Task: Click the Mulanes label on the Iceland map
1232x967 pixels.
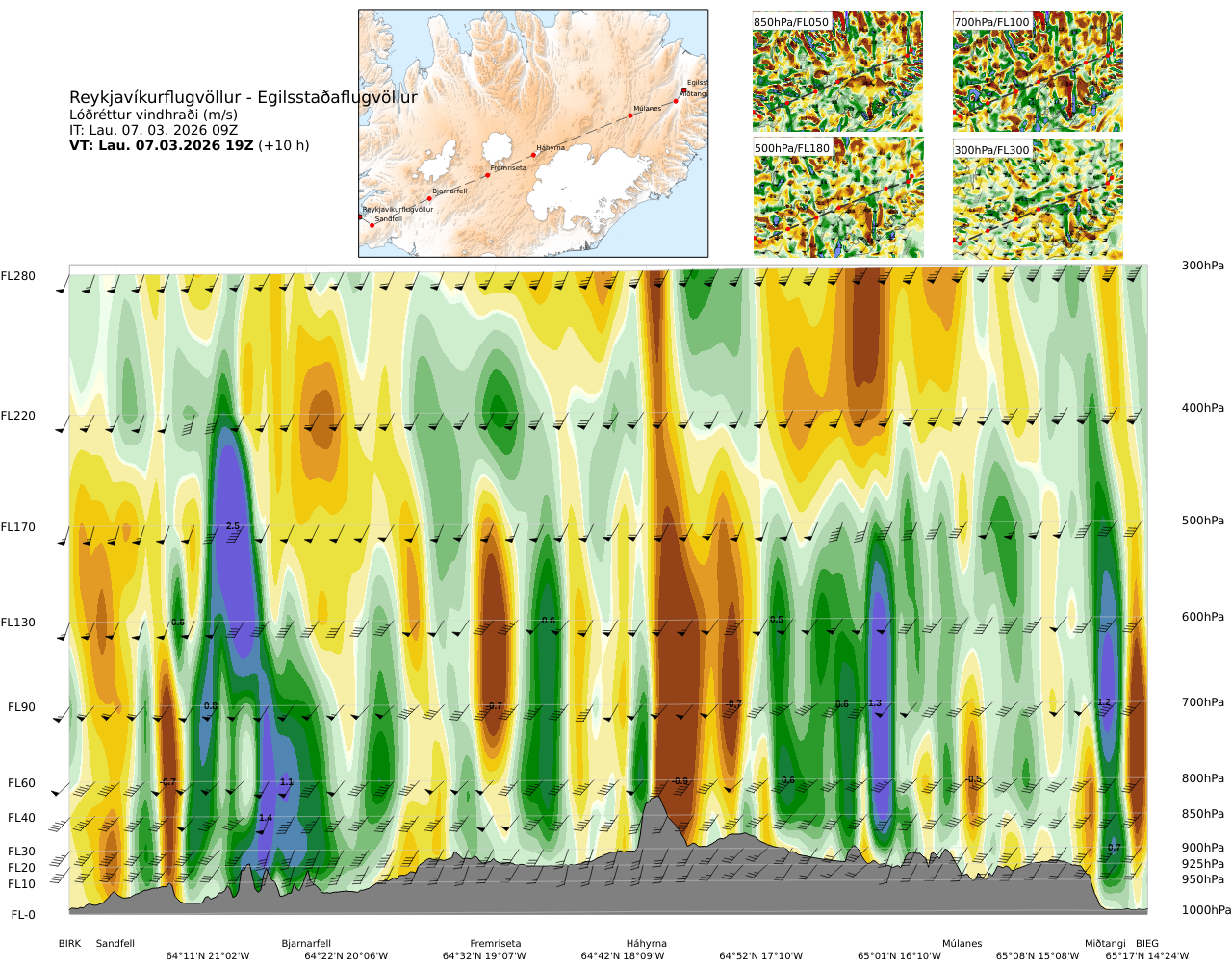Action: click(x=648, y=109)
